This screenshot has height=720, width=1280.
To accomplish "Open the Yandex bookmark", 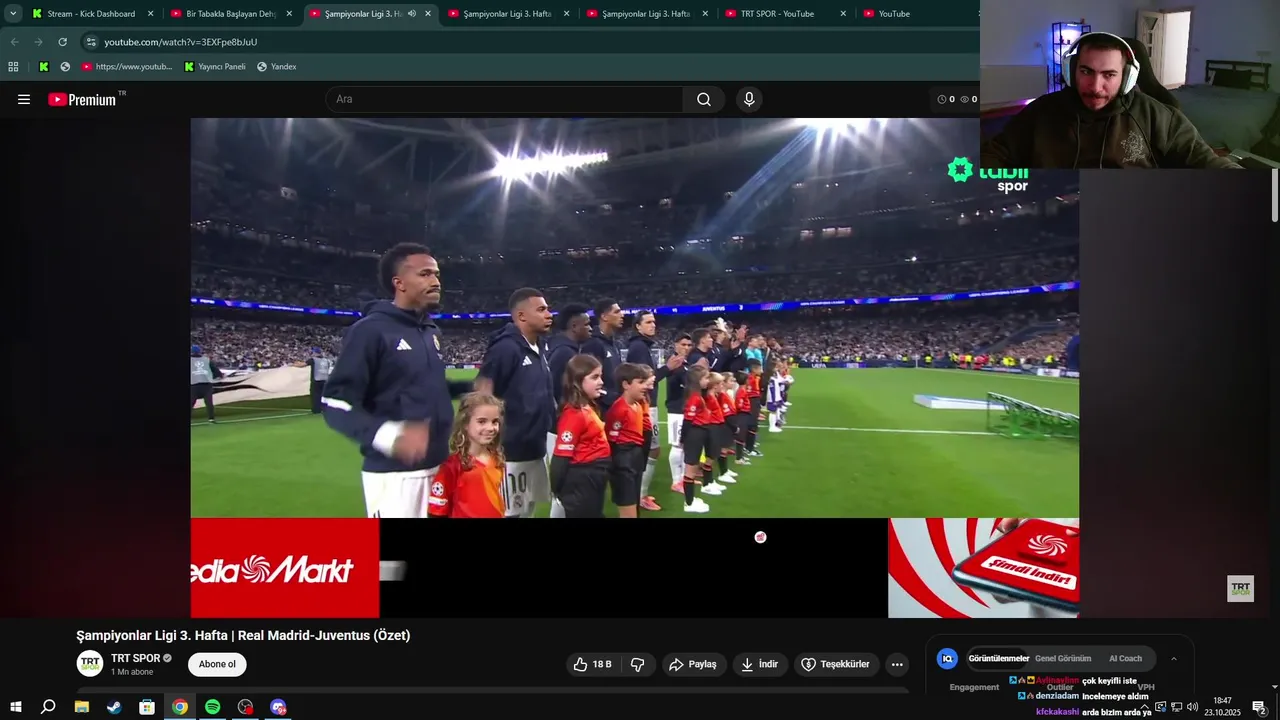I will pyautogui.click(x=277, y=67).
